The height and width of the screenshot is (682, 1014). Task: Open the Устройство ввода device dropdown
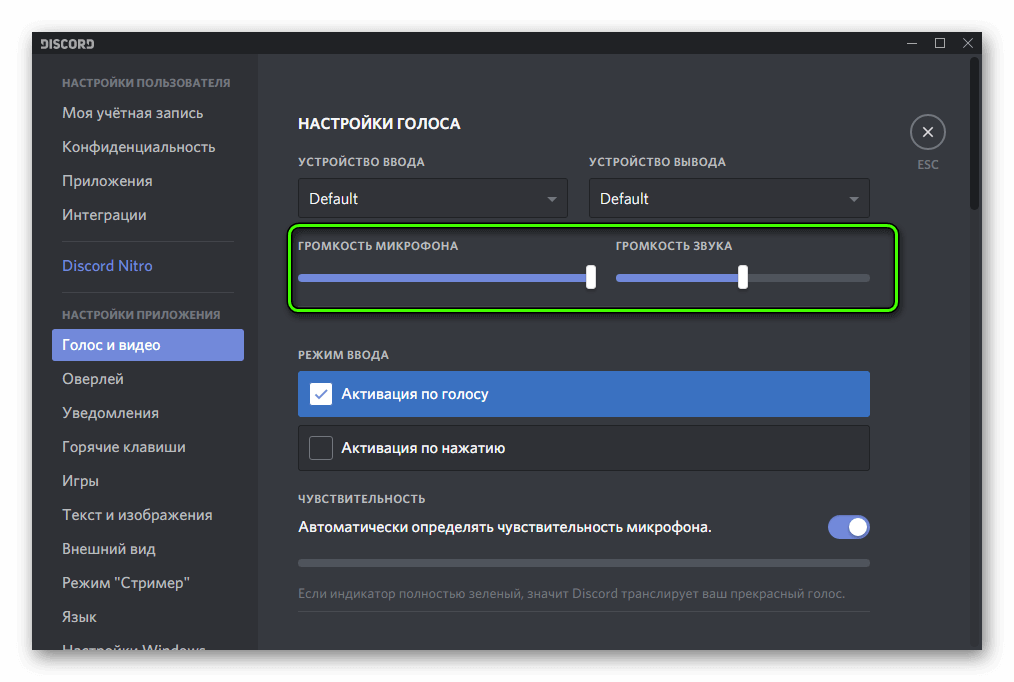[432, 198]
